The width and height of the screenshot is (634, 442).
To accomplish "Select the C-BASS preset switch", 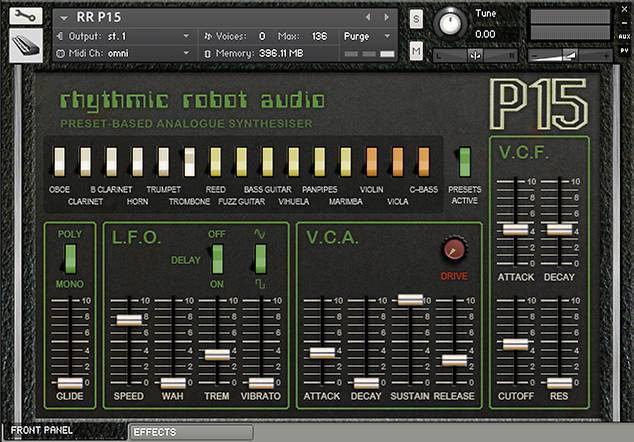I will point(424,162).
